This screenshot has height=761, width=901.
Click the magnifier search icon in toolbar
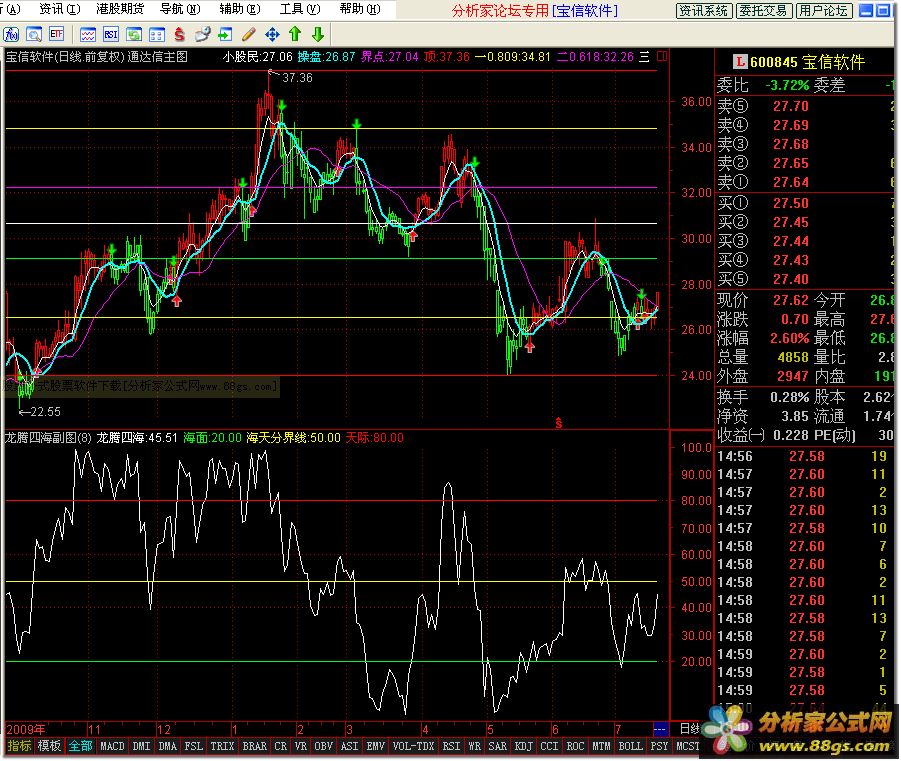[34, 34]
